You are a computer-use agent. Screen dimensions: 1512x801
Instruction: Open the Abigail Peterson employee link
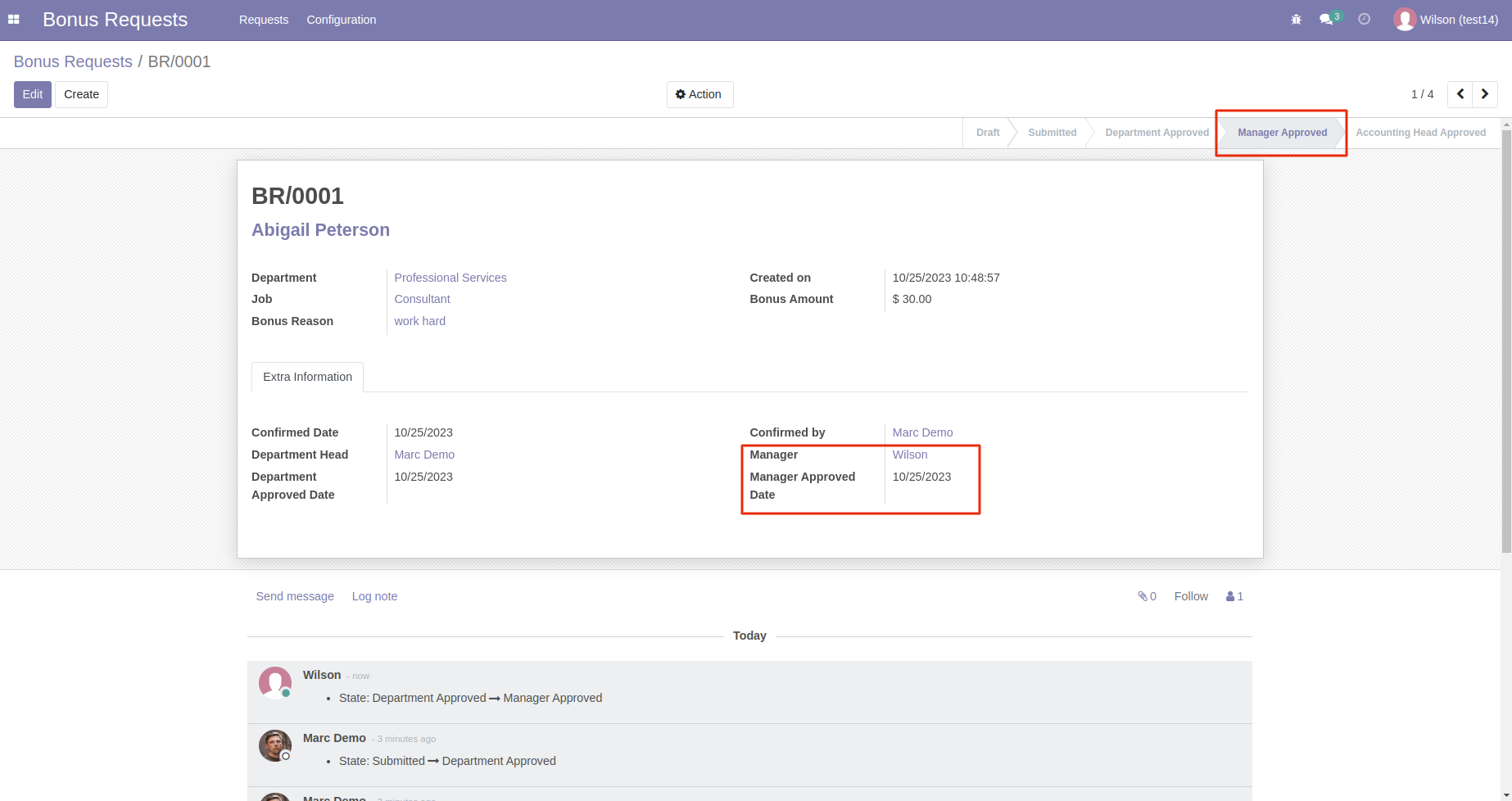pos(320,230)
